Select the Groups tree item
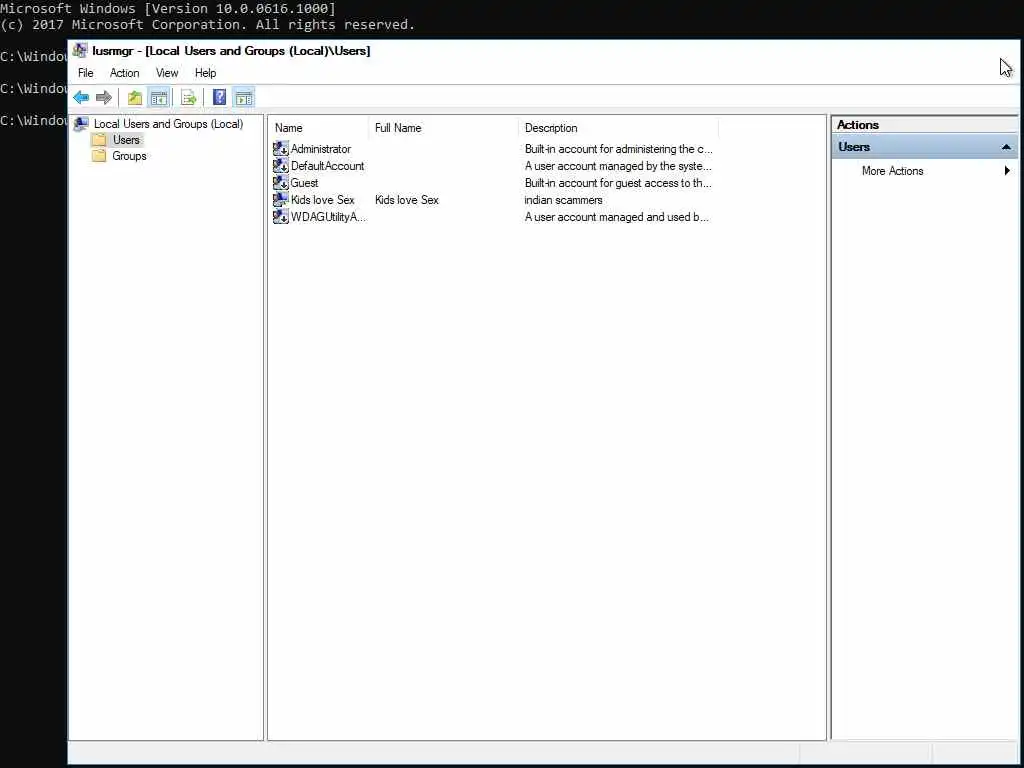 (129, 156)
